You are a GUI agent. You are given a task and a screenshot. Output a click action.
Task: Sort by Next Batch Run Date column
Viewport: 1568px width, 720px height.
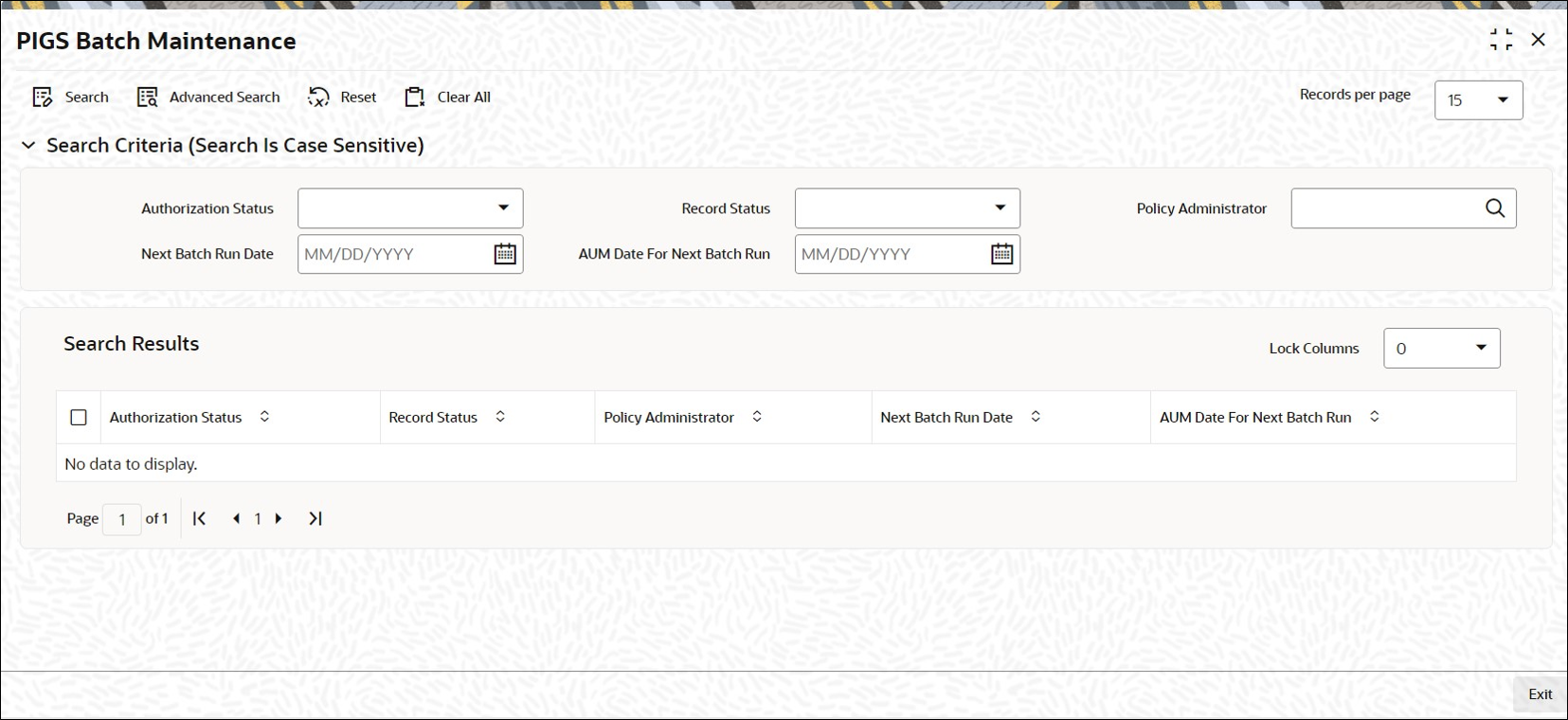(x=1036, y=417)
